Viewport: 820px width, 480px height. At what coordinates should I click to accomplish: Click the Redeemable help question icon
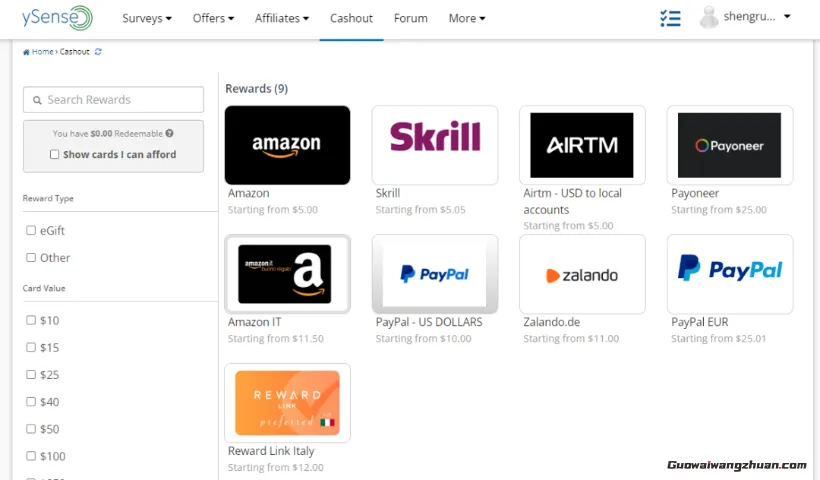[169, 133]
